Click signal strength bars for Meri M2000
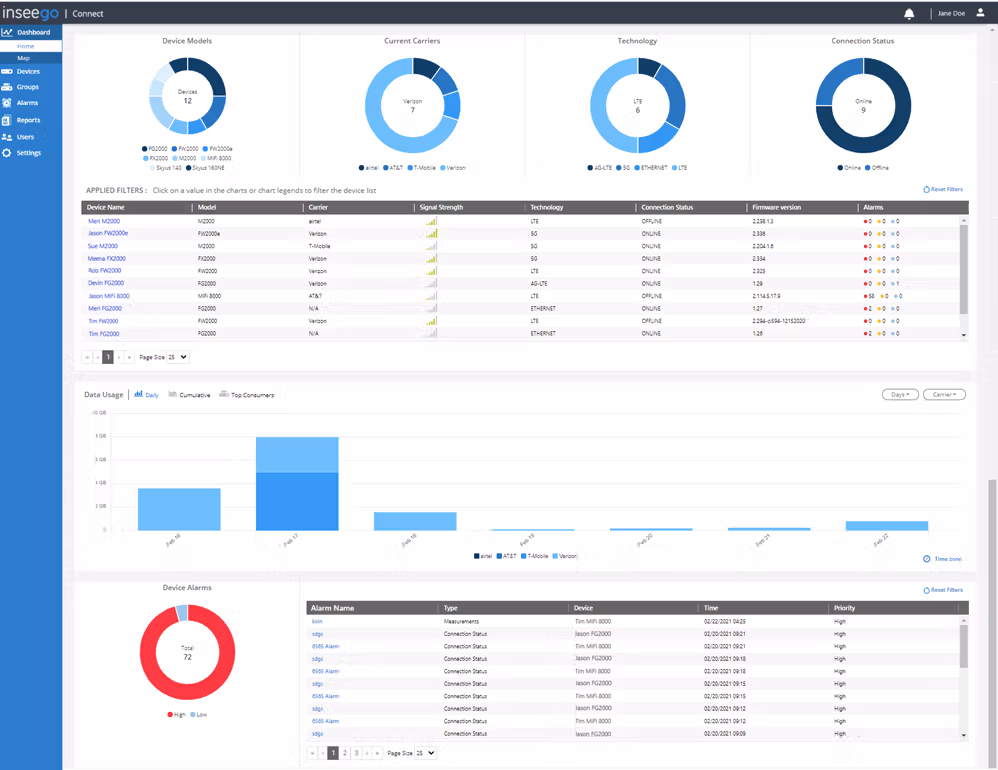Screen dimensions: 998x770 click(432, 221)
